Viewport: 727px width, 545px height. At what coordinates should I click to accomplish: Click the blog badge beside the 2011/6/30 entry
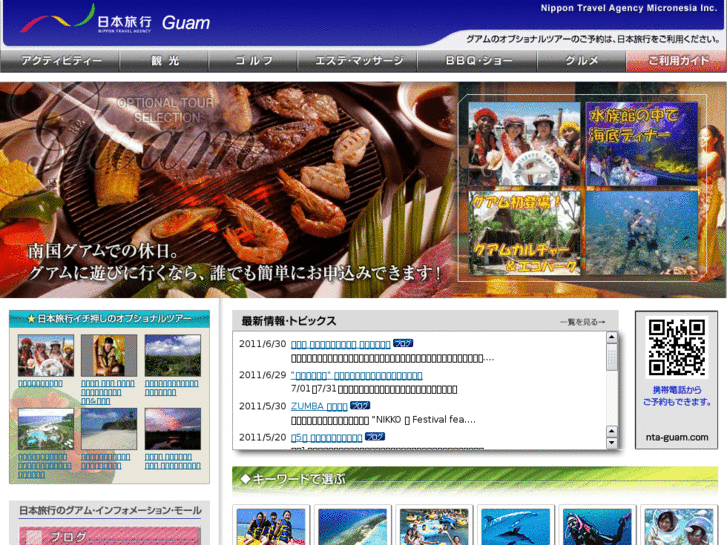coord(403,343)
